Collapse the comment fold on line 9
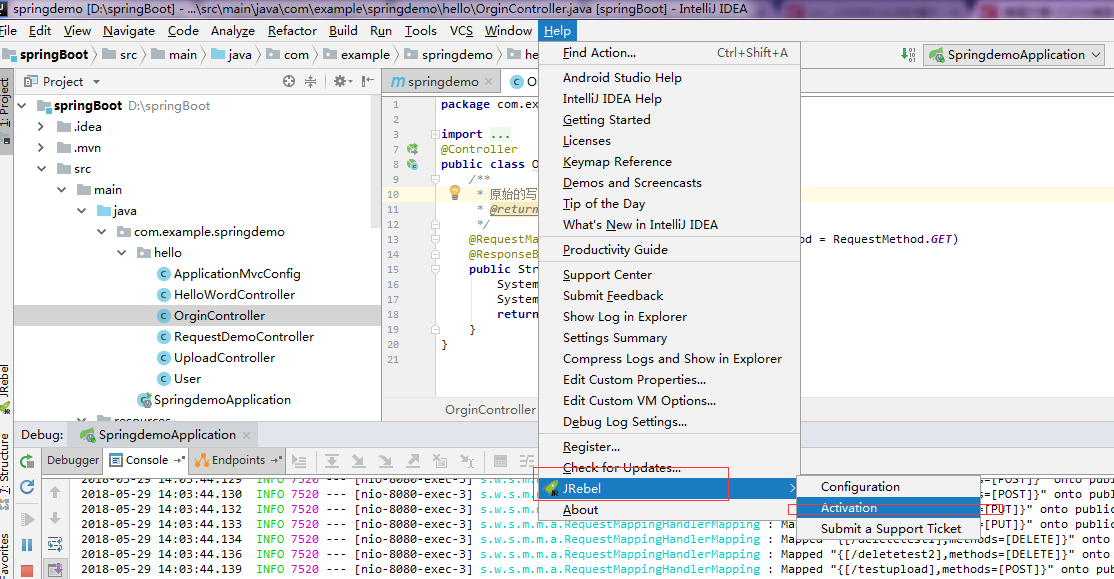The height and width of the screenshot is (579, 1114). 435,179
